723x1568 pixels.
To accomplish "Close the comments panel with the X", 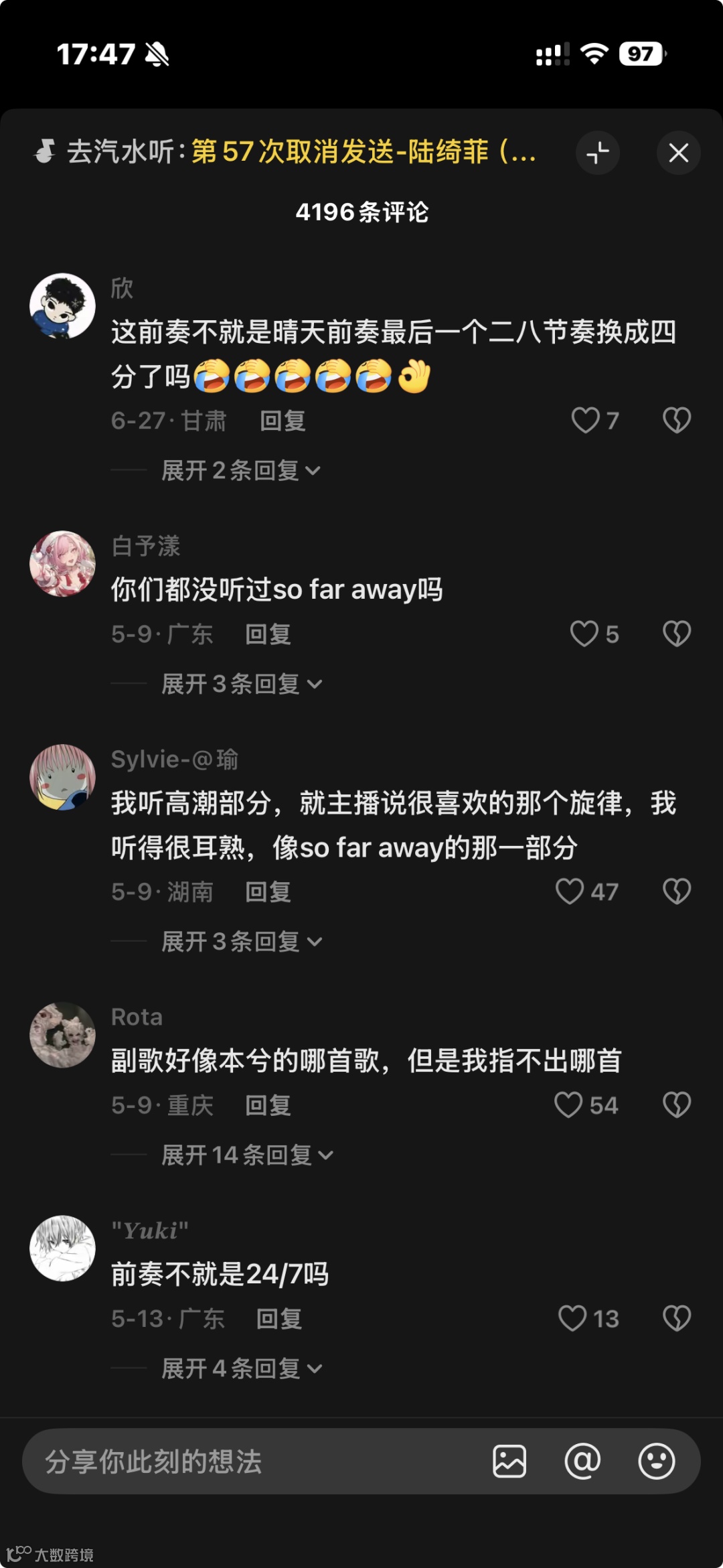I will pyautogui.click(x=679, y=153).
